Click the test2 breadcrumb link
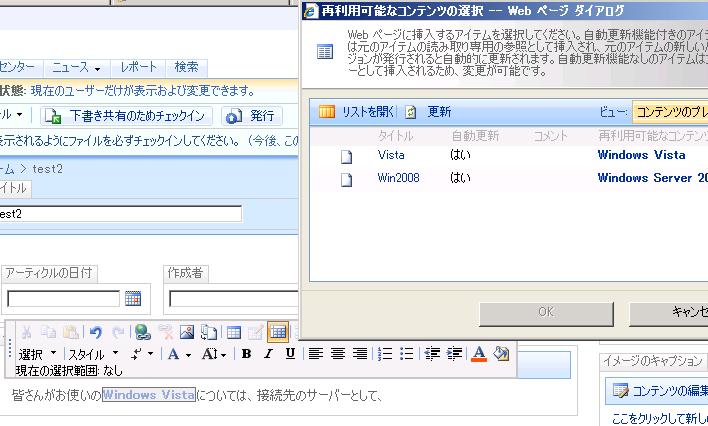 click(x=48, y=169)
